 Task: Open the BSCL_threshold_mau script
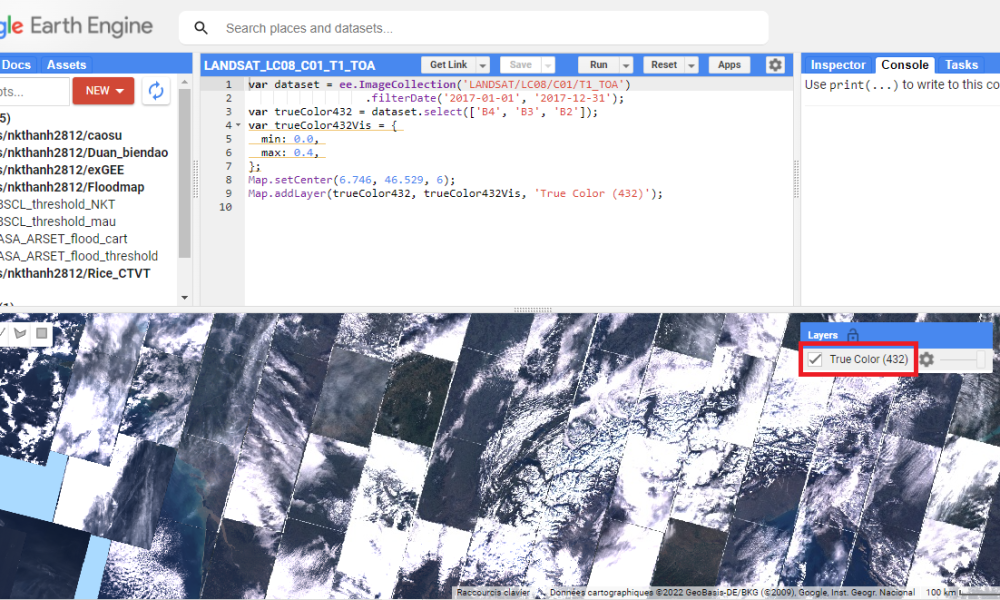click(x=58, y=221)
